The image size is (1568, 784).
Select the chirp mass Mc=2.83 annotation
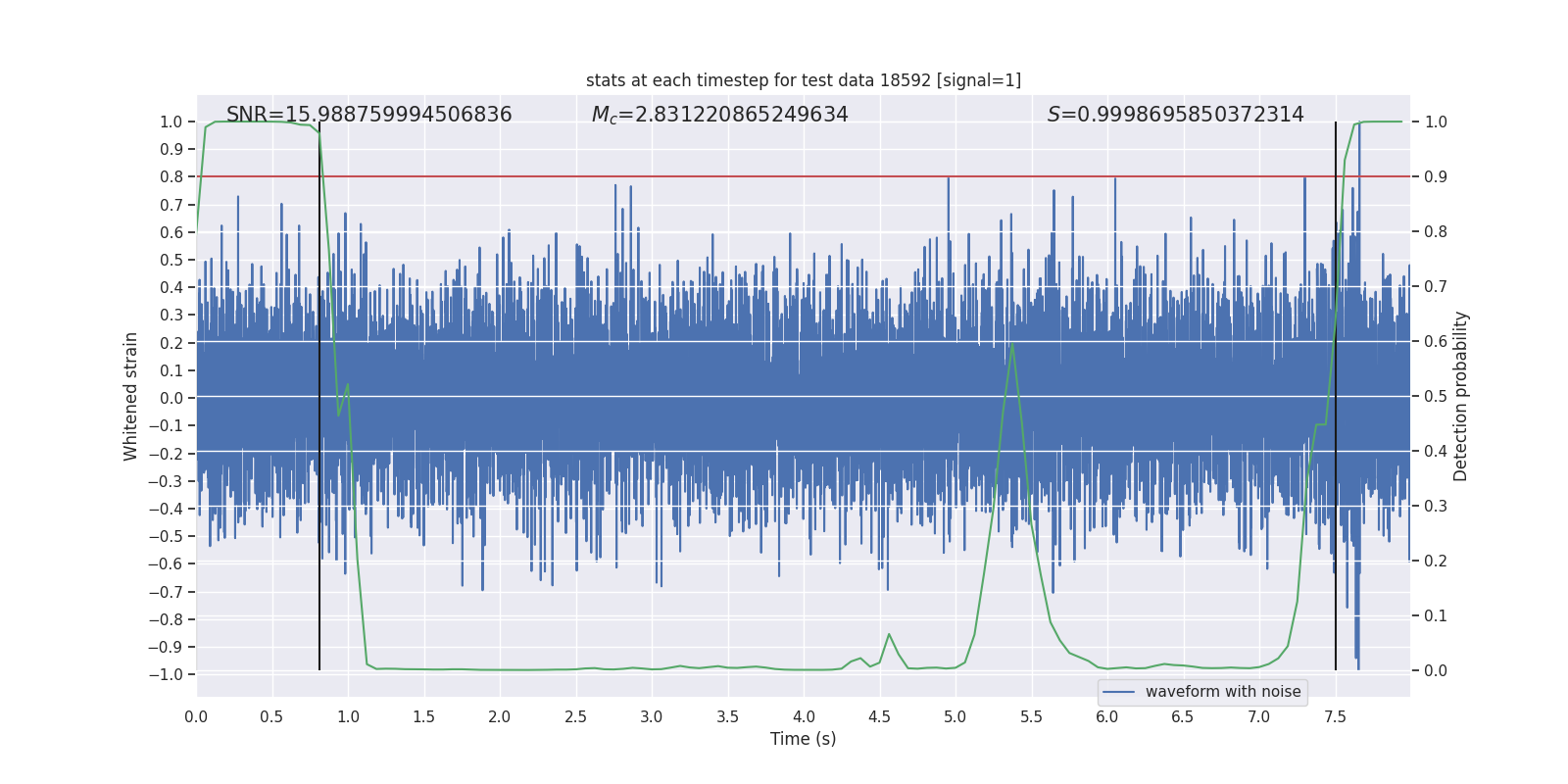coord(719,115)
